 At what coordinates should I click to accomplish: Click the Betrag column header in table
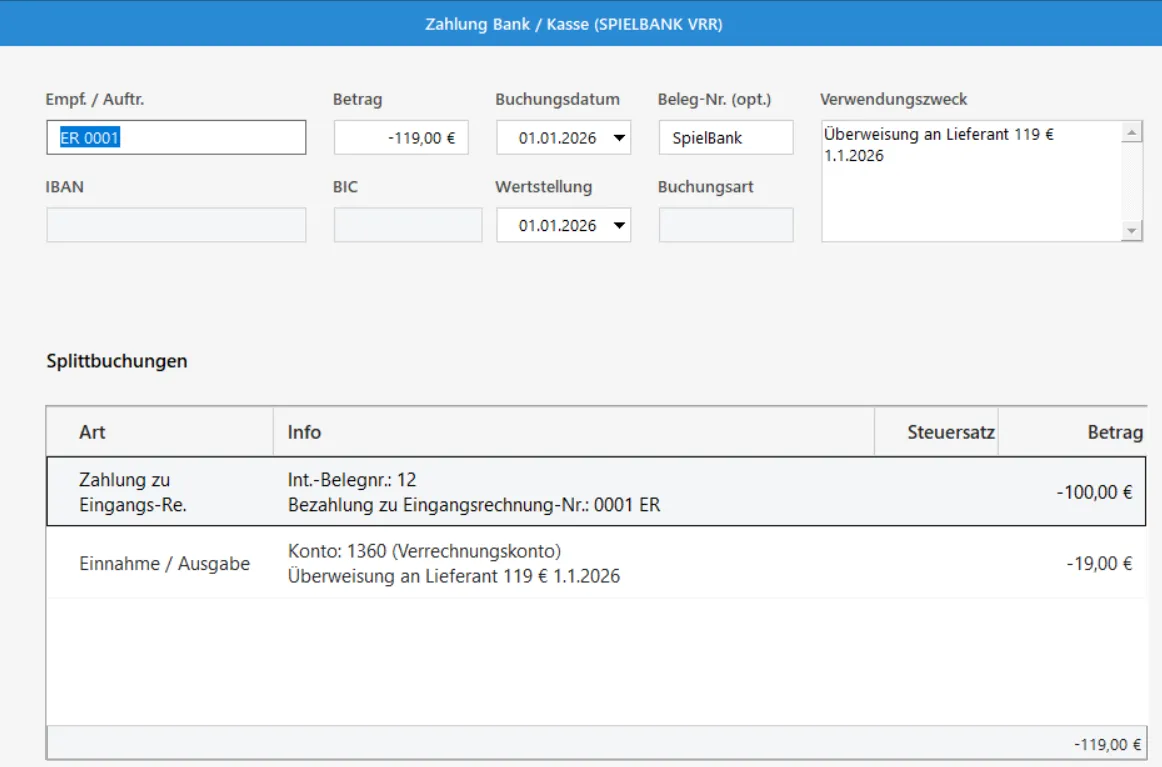click(1114, 432)
